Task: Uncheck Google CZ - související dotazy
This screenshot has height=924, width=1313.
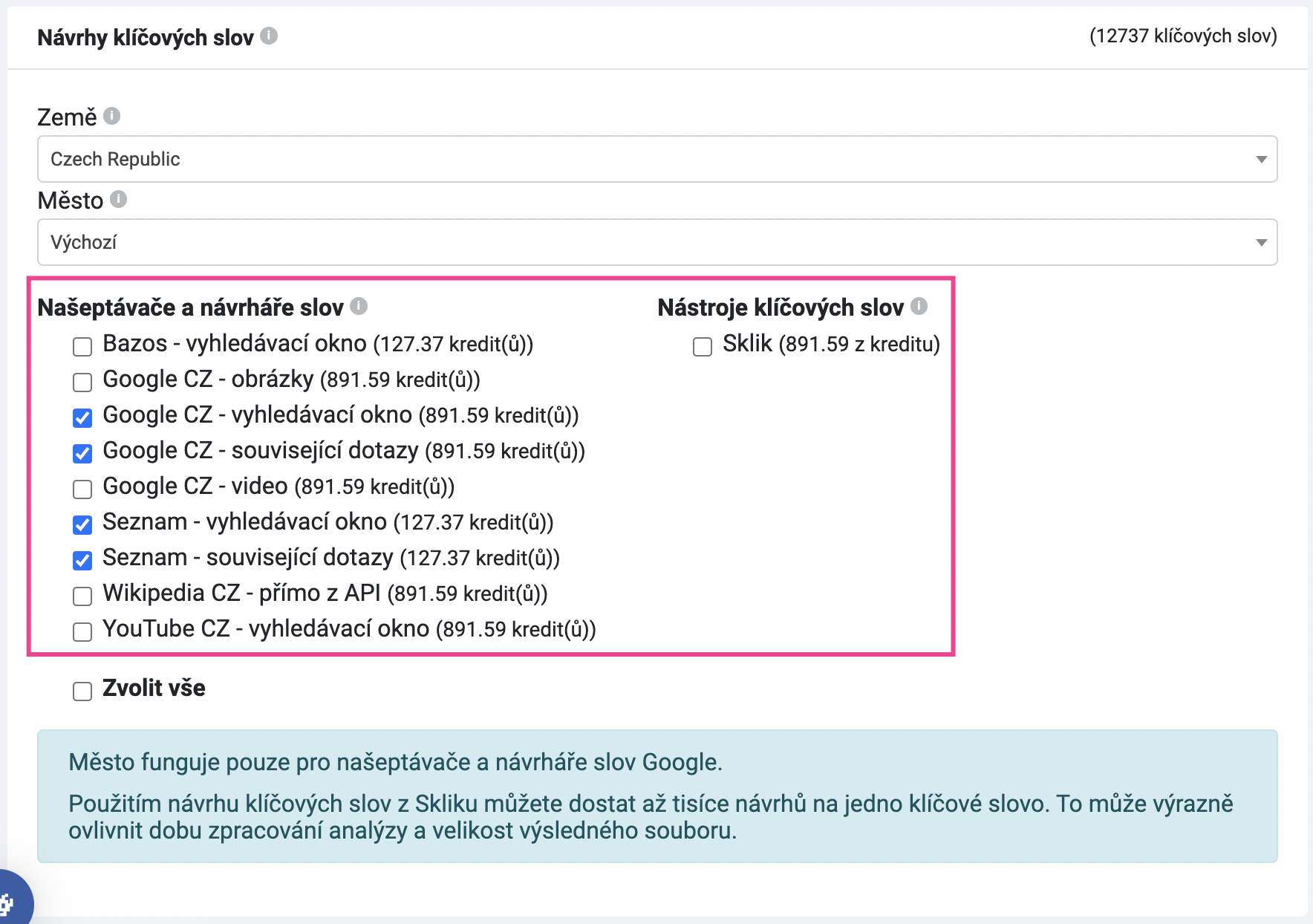Action: (82, 454)
